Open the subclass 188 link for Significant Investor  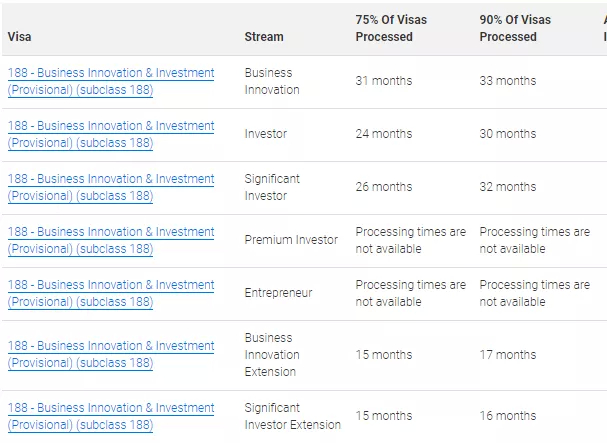(111, 187)
